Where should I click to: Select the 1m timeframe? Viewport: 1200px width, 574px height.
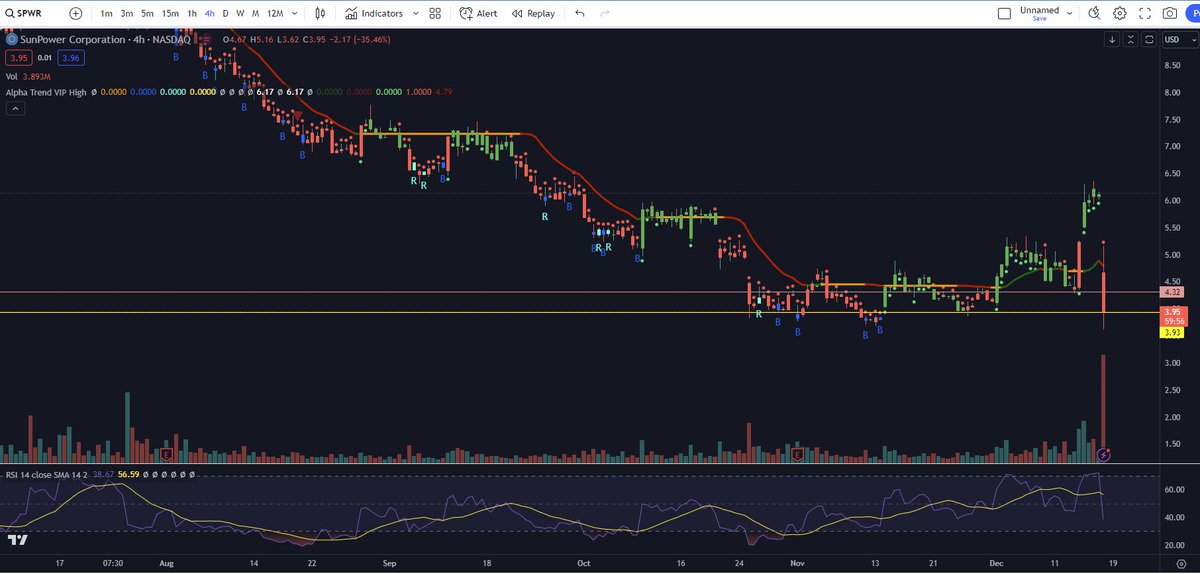(x=106, y=14)
